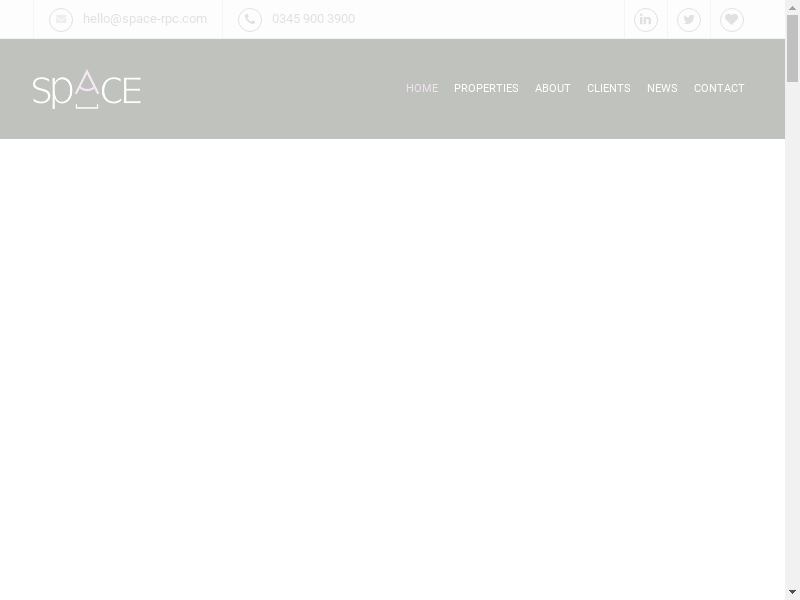Click the phone handset icon
Viewport: 800px width, 600px height.
point(250,20)
